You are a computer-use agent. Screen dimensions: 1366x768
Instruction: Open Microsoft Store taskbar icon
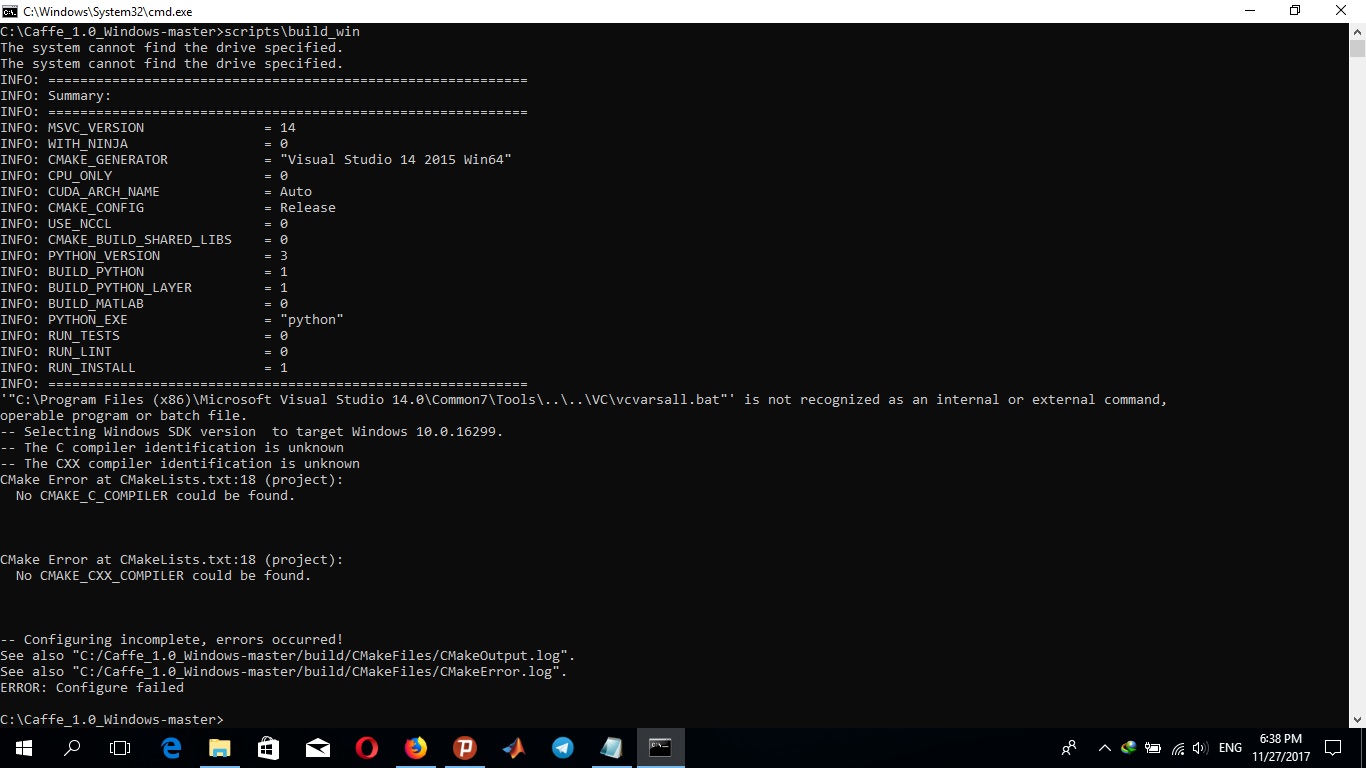click(269, 748)
